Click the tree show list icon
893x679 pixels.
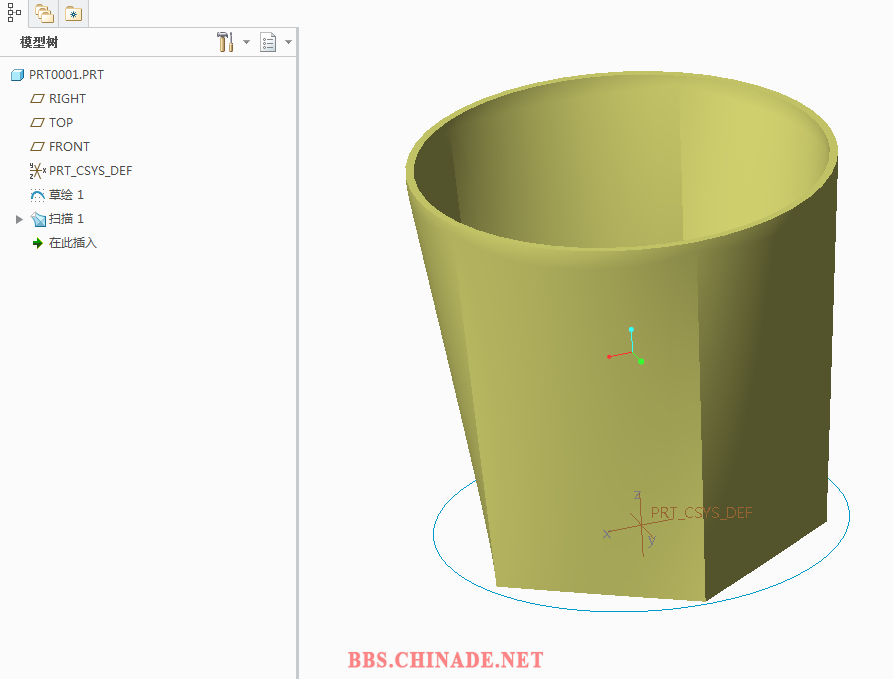tap(268, 42)
